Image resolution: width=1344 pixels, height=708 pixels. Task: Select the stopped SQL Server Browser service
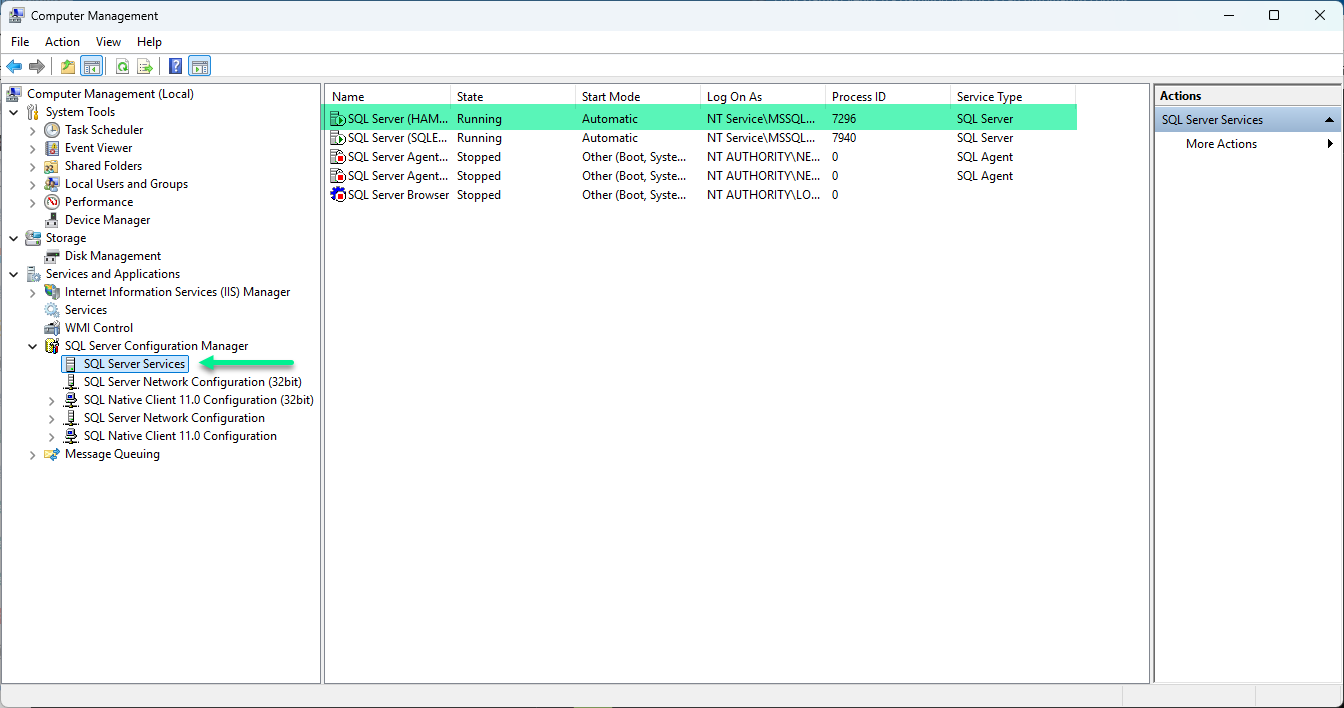tap(398, 195)
